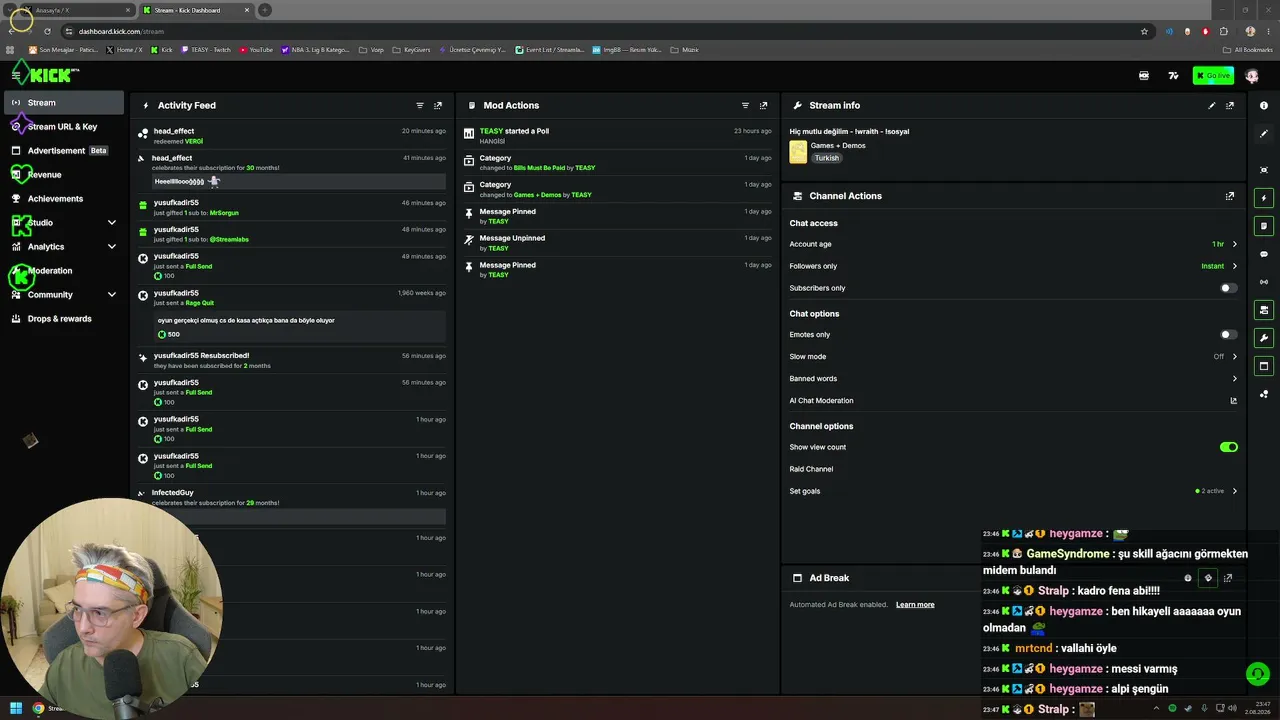The image size is (1280, 720).
Task: Turn off Show view count switch
Action: (x=1229, y=447)
